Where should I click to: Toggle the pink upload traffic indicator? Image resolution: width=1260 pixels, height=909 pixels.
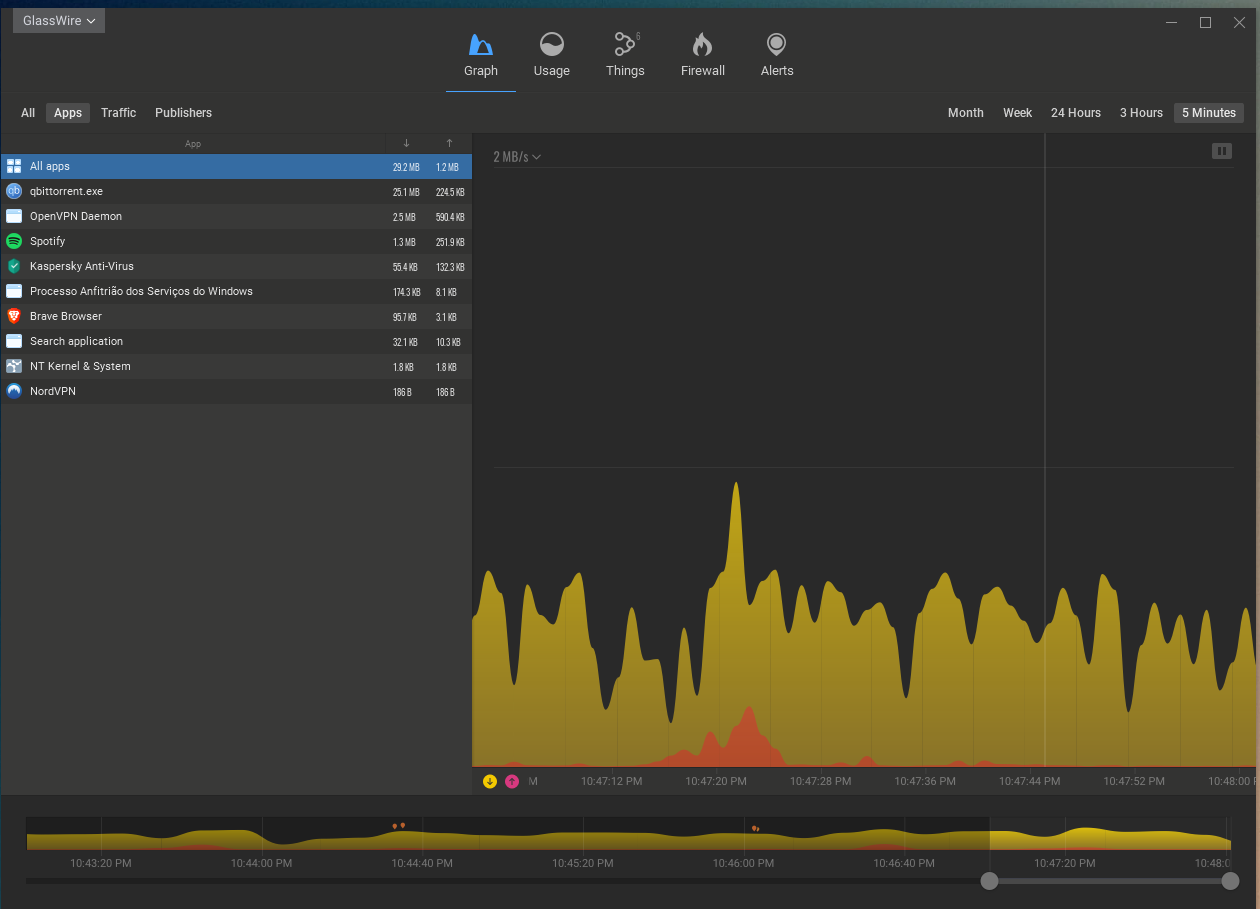pyautogui.click(x=512, y=781)
